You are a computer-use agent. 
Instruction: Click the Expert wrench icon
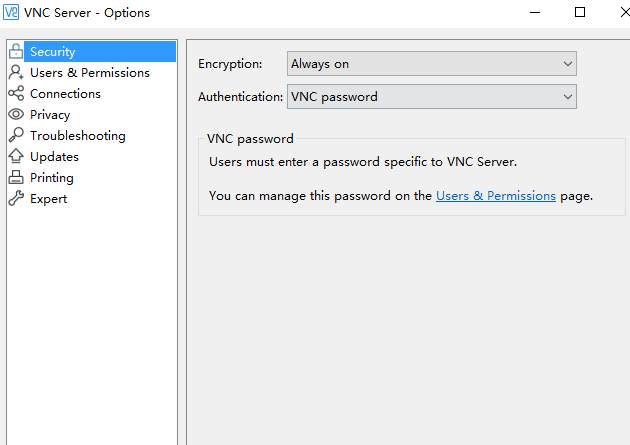click(x=15, y=198)
